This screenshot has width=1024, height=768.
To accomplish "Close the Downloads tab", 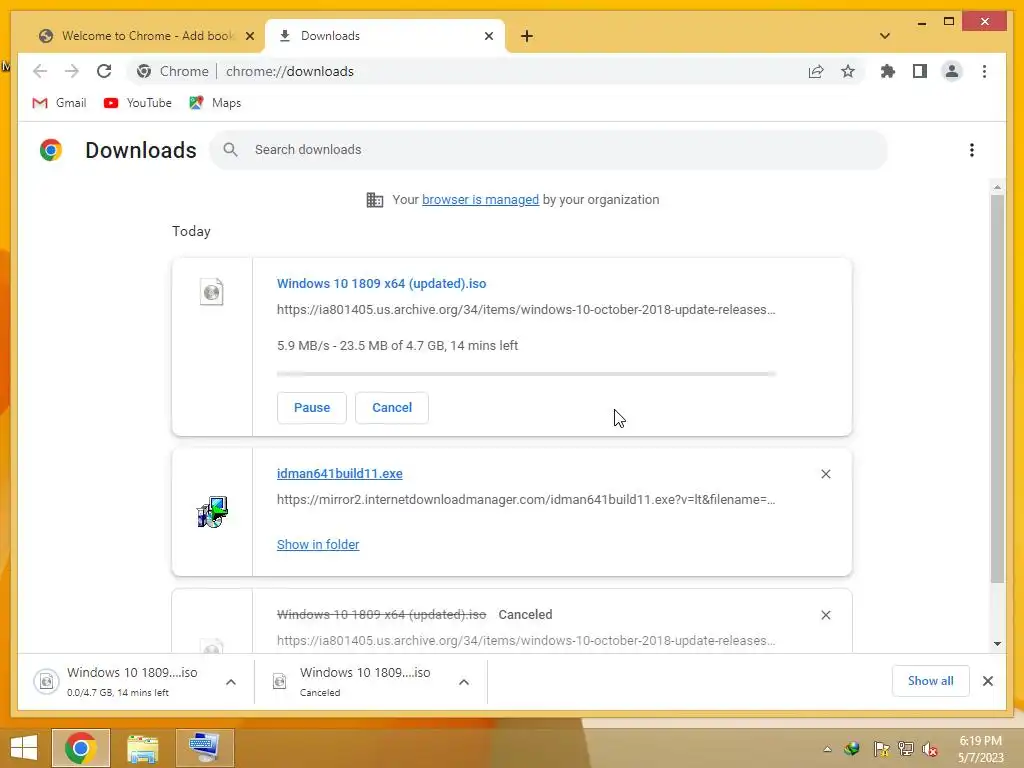I will [x=488, y=36].
